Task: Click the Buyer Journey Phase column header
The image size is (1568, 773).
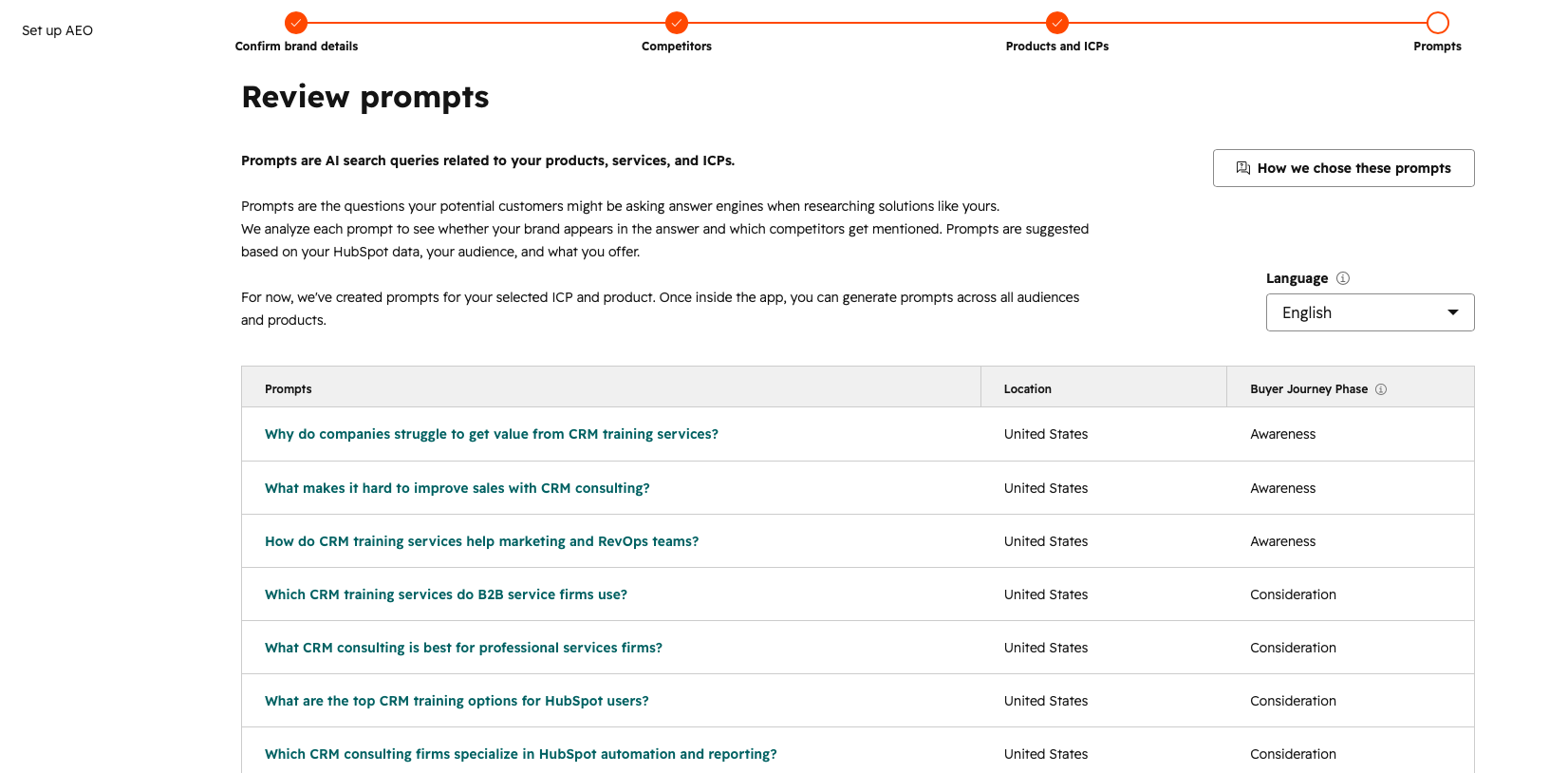Action: click(1351, 387)
